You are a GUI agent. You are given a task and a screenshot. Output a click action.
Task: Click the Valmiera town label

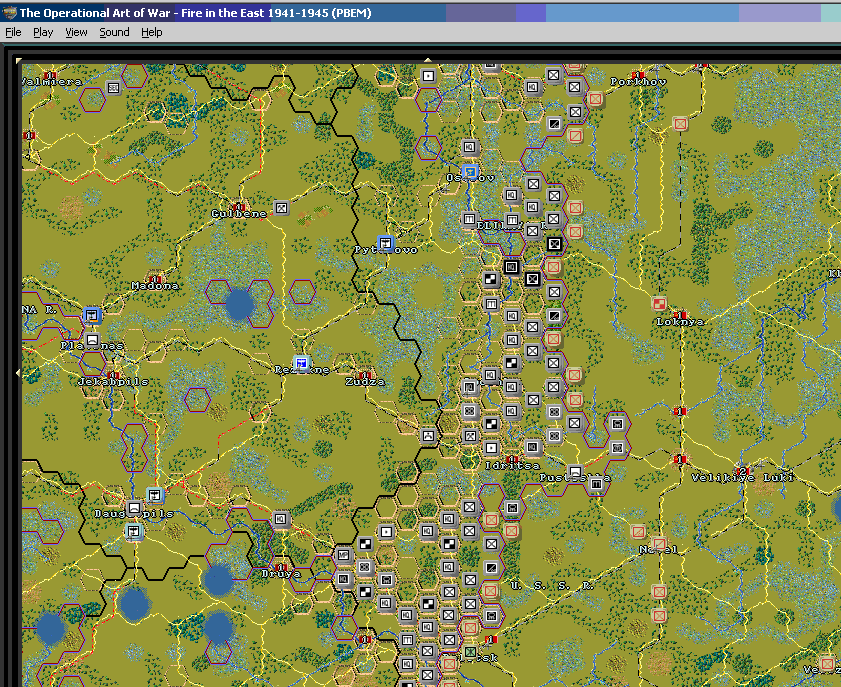(x=53, y=82)
